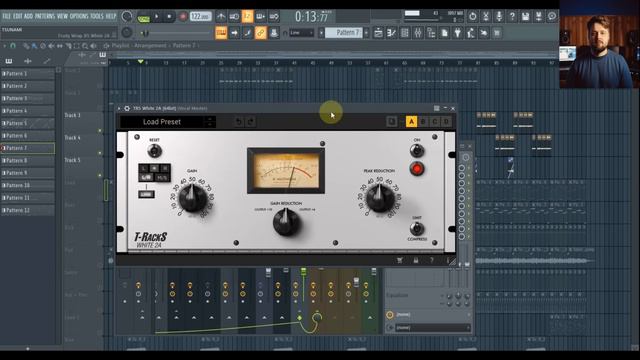Click the render/export microphone icon
The image size is (640, 360).
499,16
